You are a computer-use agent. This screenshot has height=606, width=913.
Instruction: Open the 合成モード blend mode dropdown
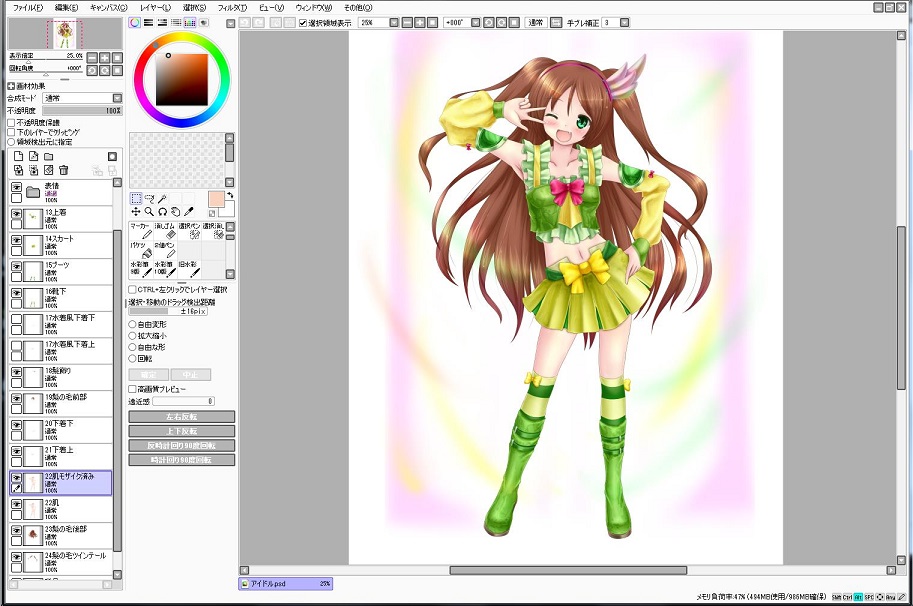click(x=117, y=98)
